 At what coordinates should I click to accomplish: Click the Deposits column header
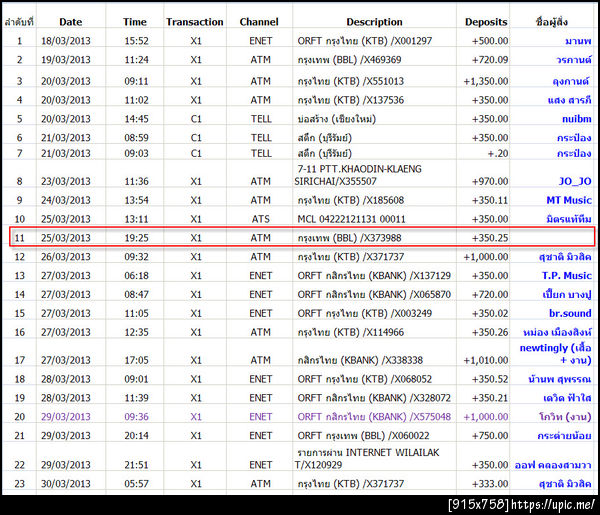(486, 22)
